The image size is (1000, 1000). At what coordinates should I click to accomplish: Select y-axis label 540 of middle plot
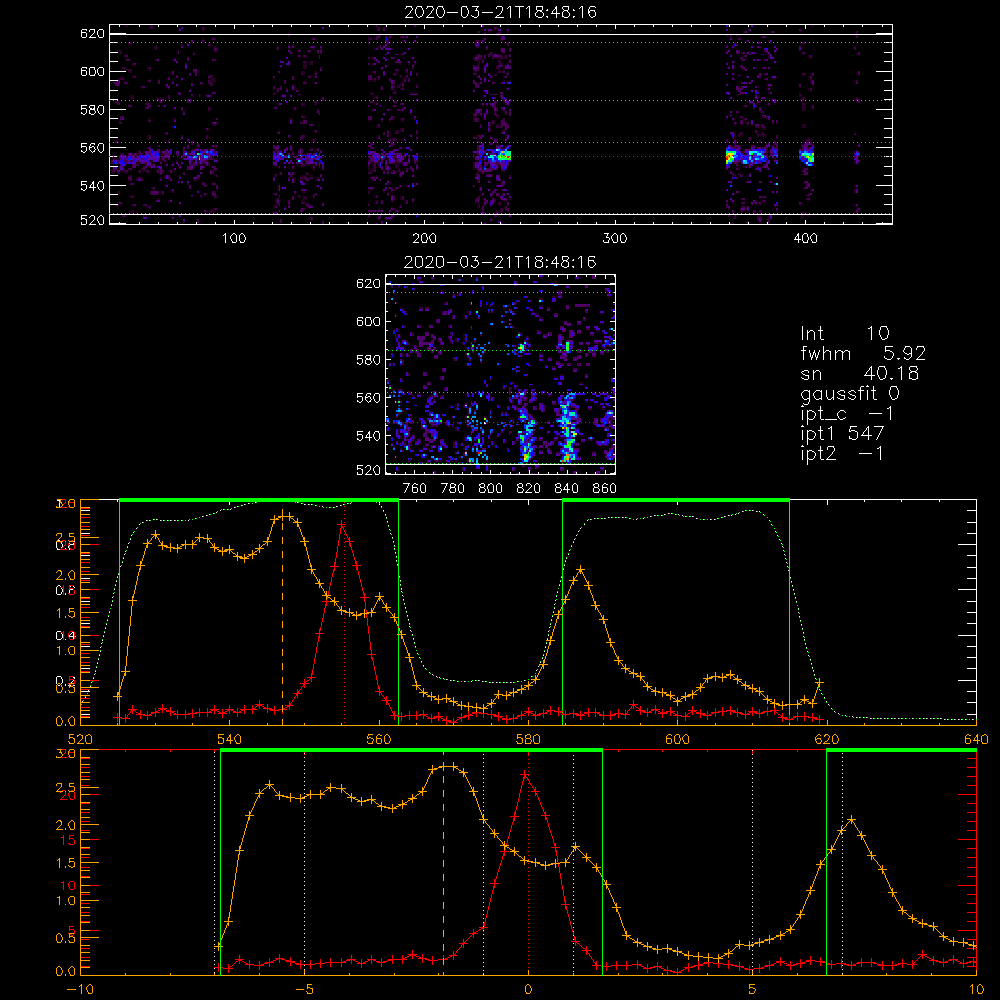(369, 436)
